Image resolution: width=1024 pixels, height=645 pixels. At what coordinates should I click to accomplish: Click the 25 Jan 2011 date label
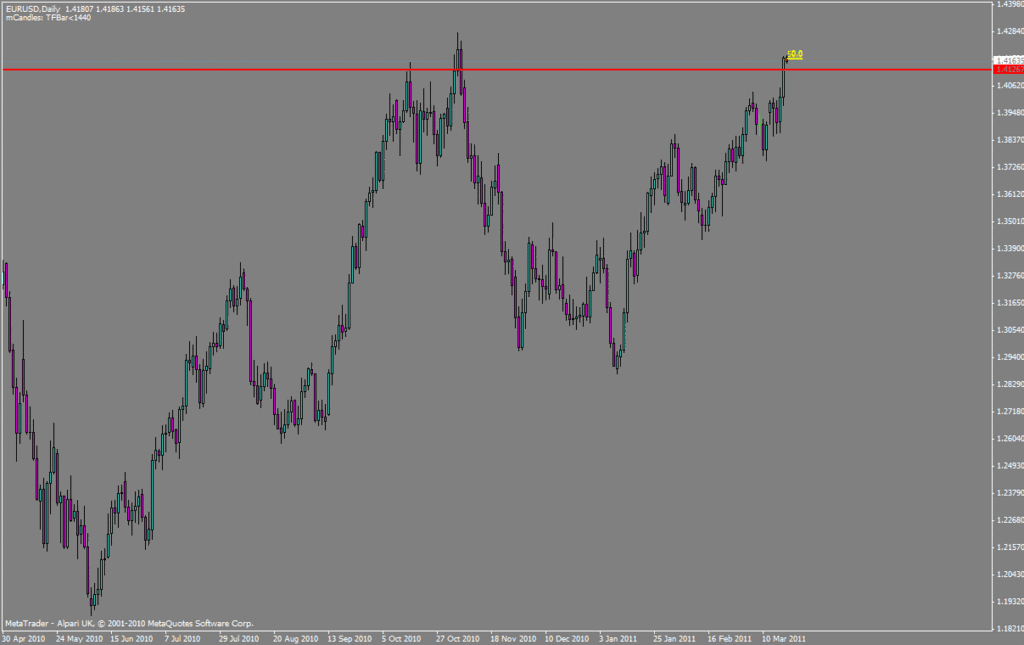tap(675, 638)
